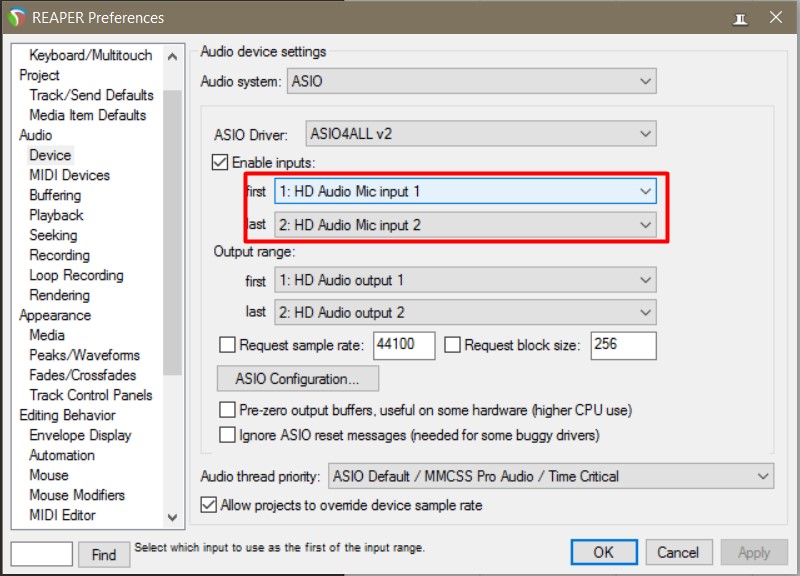800x576 pixels.
Task: Open the Audio system dropdown
Action: pyautogui.click(x=471, y=81)
